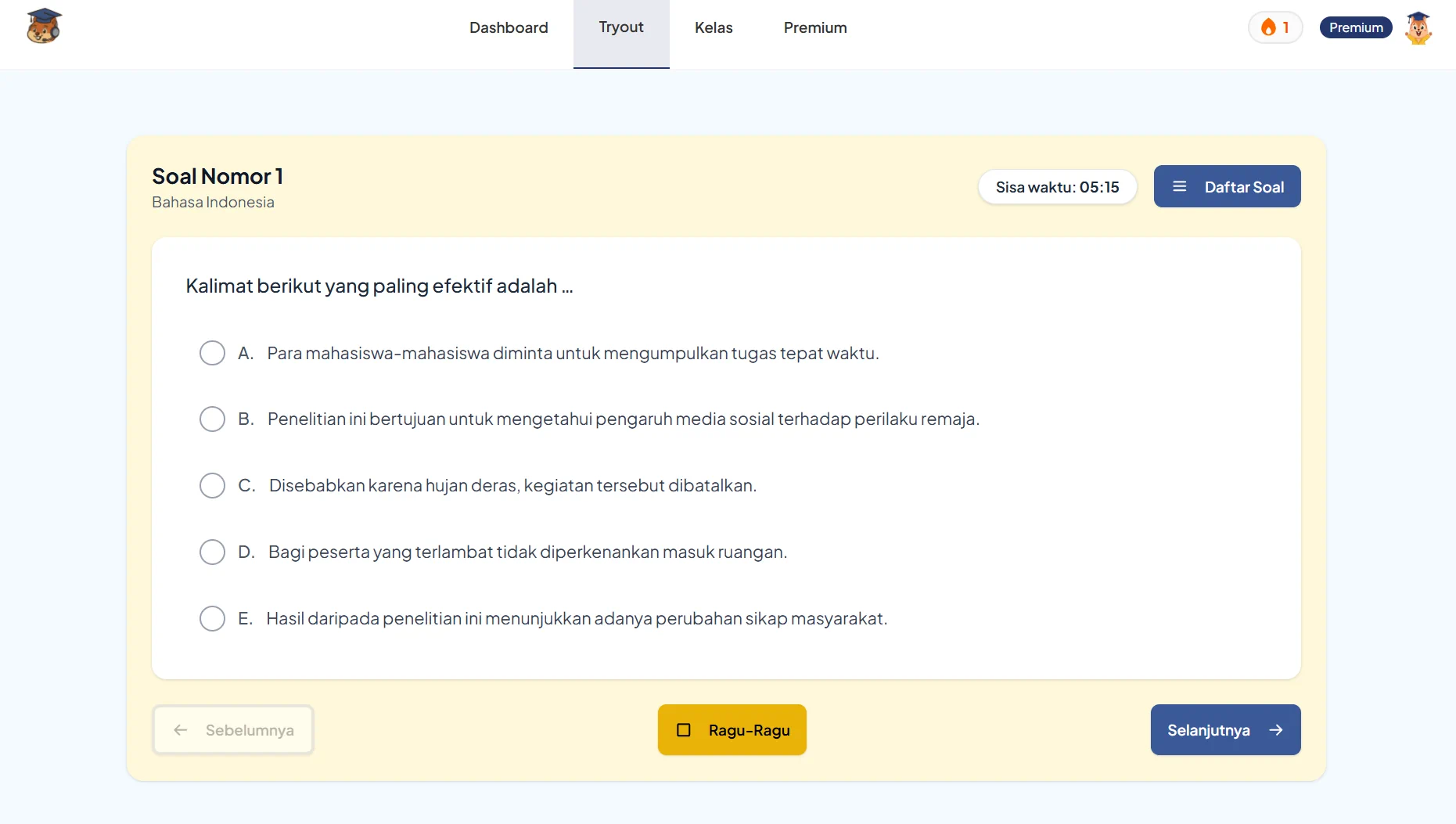Open the user avatar profile
The image size is (1456, 824).
coord(1418,28)
